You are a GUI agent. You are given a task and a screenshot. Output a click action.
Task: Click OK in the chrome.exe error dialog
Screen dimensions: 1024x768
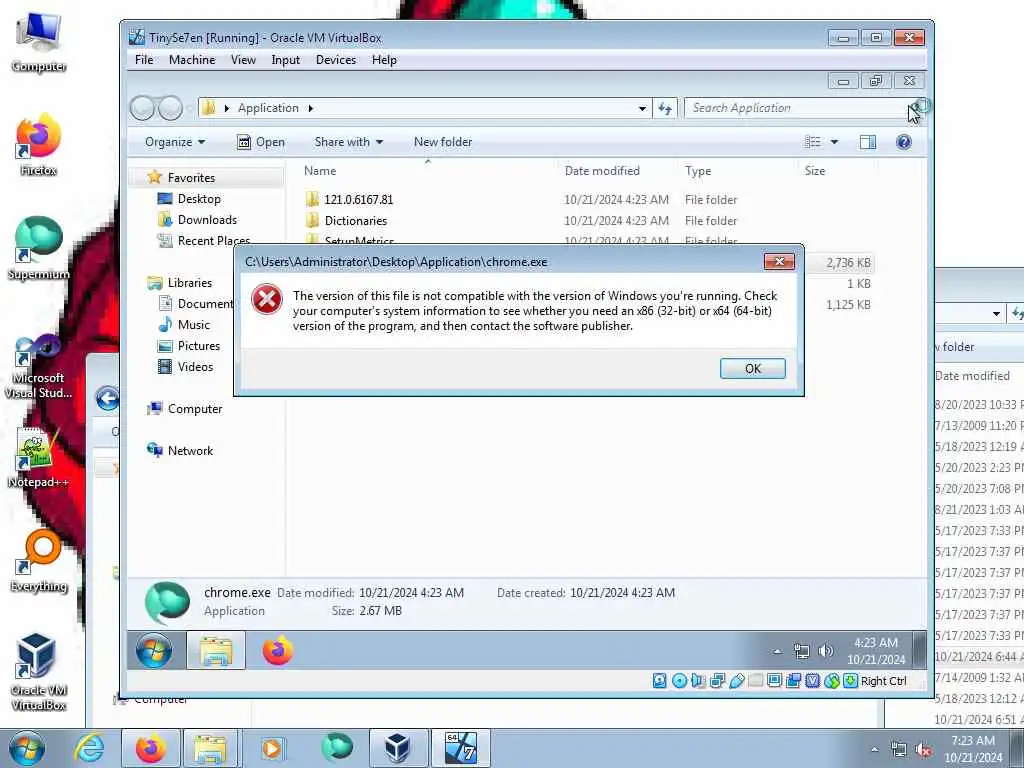[x=752, y=368]
